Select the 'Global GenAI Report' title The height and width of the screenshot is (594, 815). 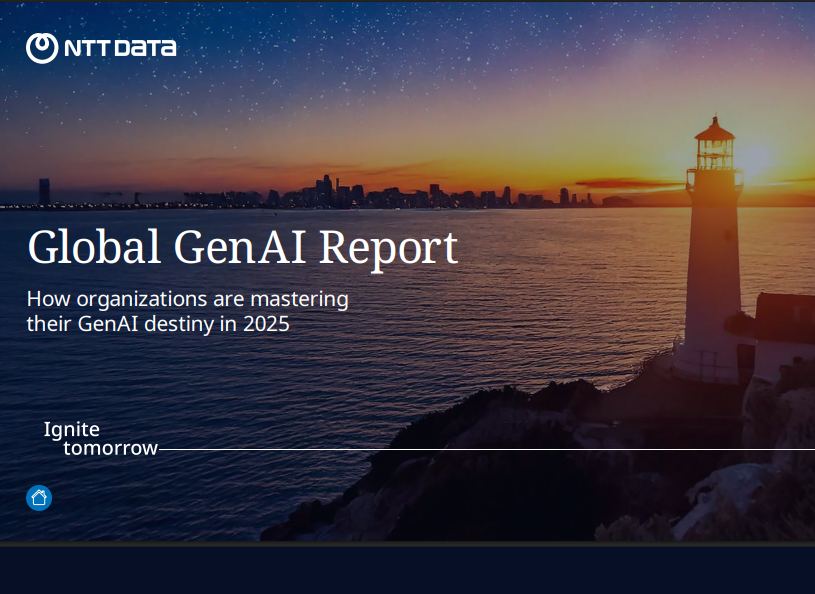click(x=243, y=248)
